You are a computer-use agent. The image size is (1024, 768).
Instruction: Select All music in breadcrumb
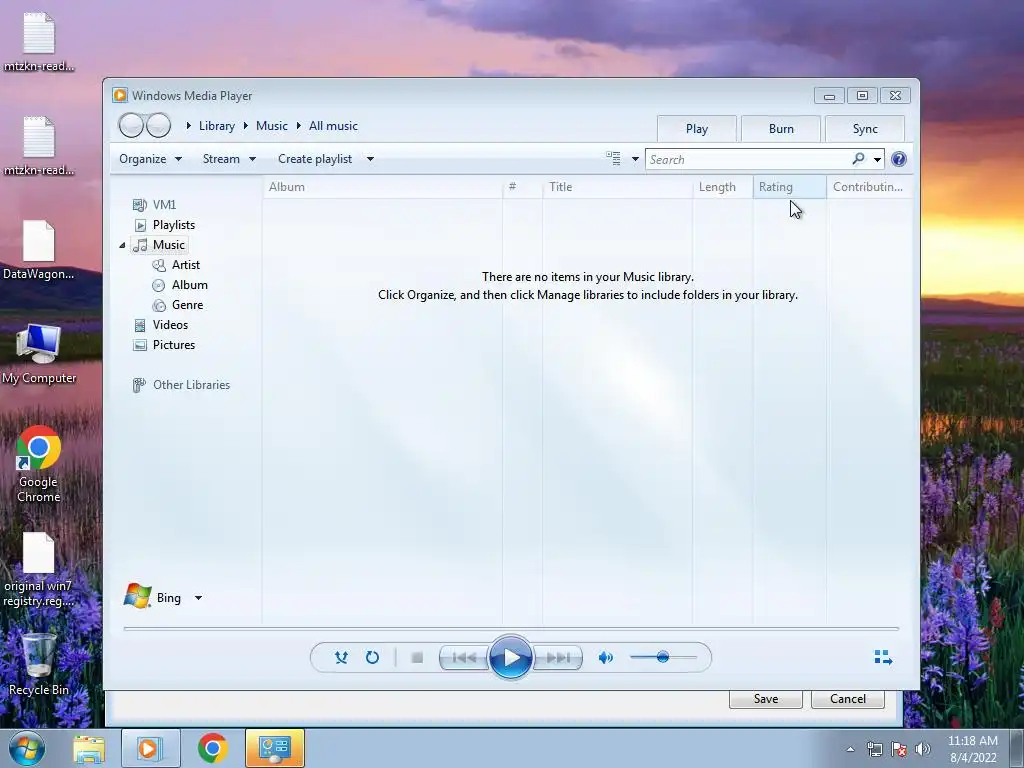coord(333,126)
